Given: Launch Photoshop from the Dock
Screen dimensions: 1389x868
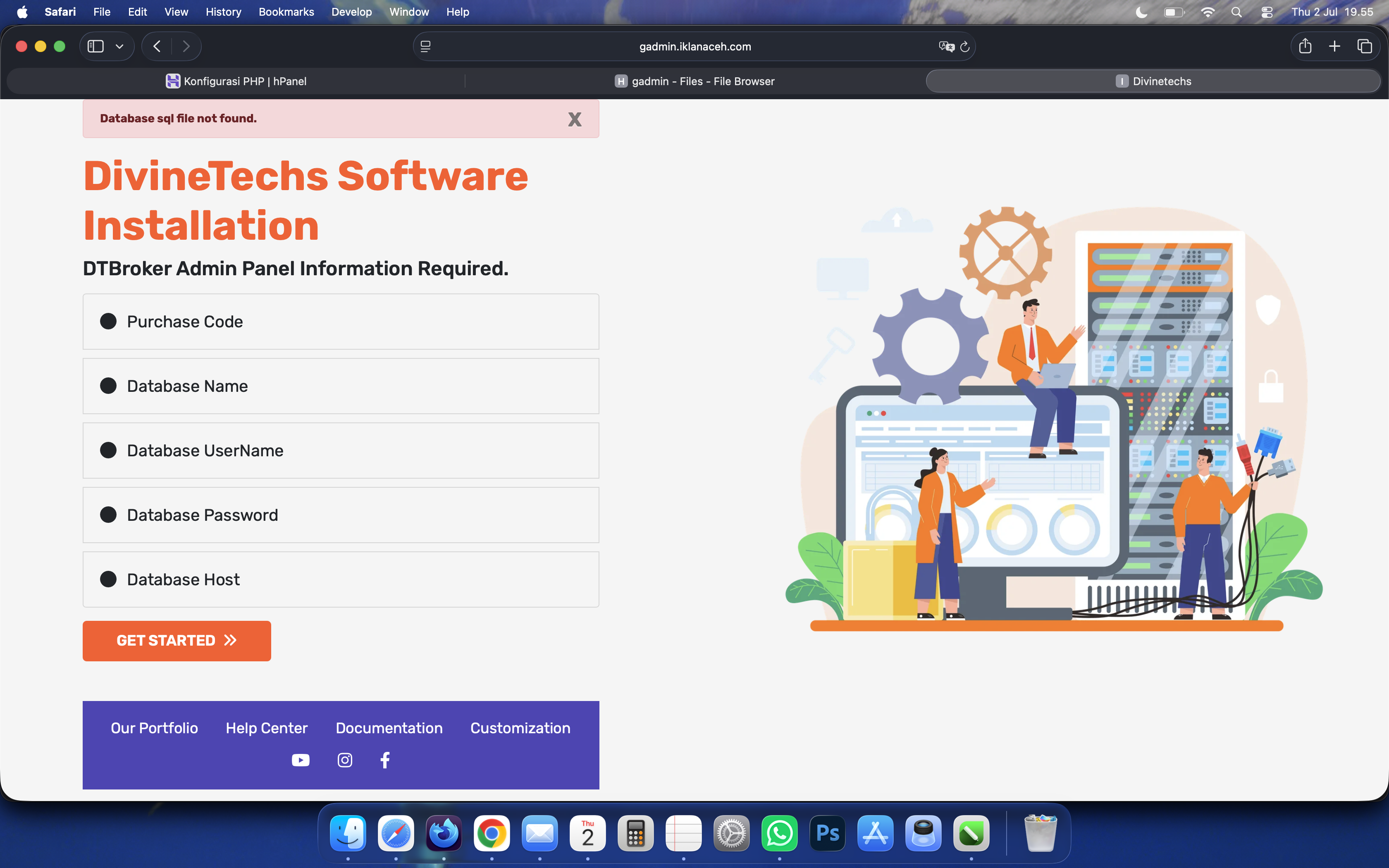Looking at the screenshot, I should point(828,833).
